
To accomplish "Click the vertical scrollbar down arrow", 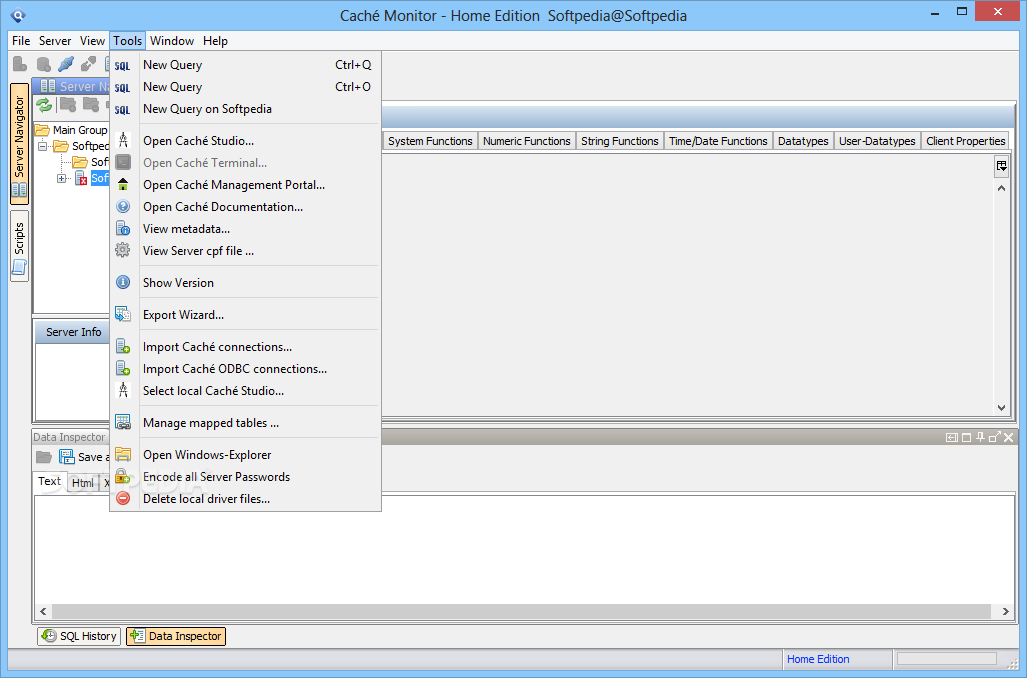I will tap(1001, 407).
